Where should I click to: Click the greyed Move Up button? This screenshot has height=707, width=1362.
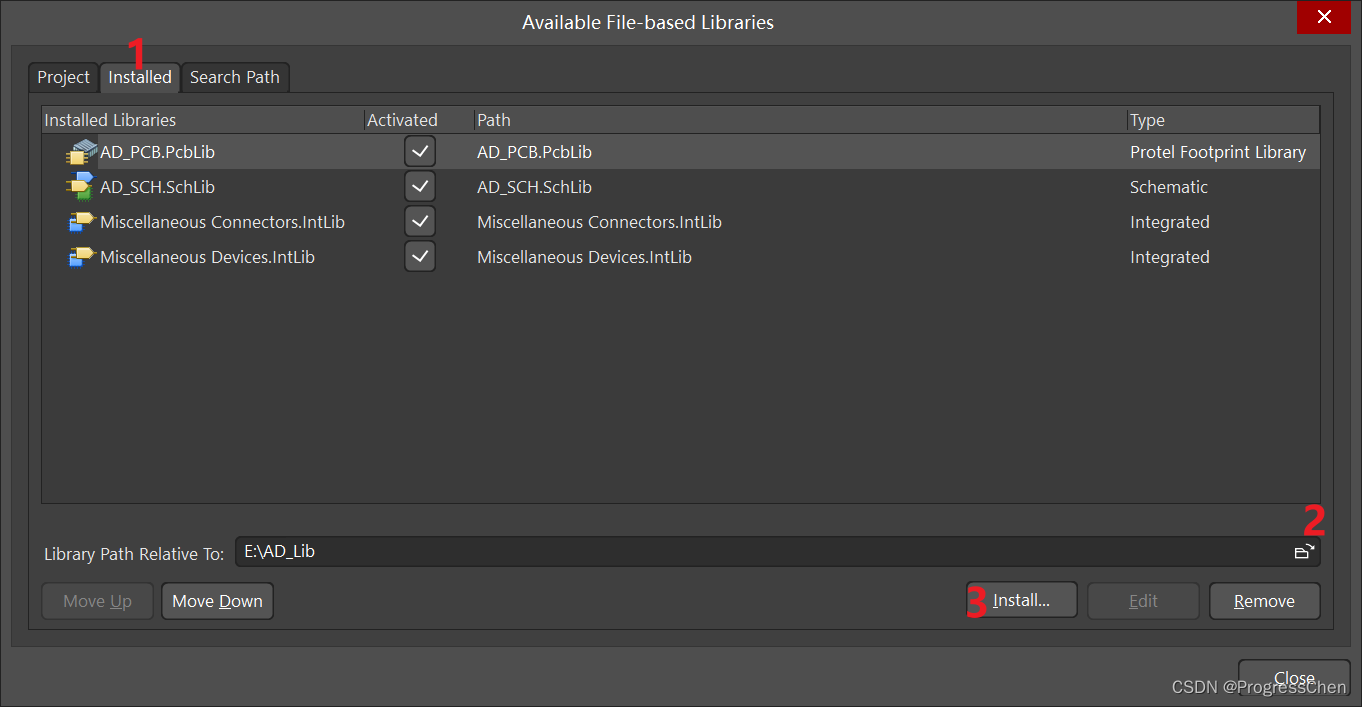tap(97, 601)
